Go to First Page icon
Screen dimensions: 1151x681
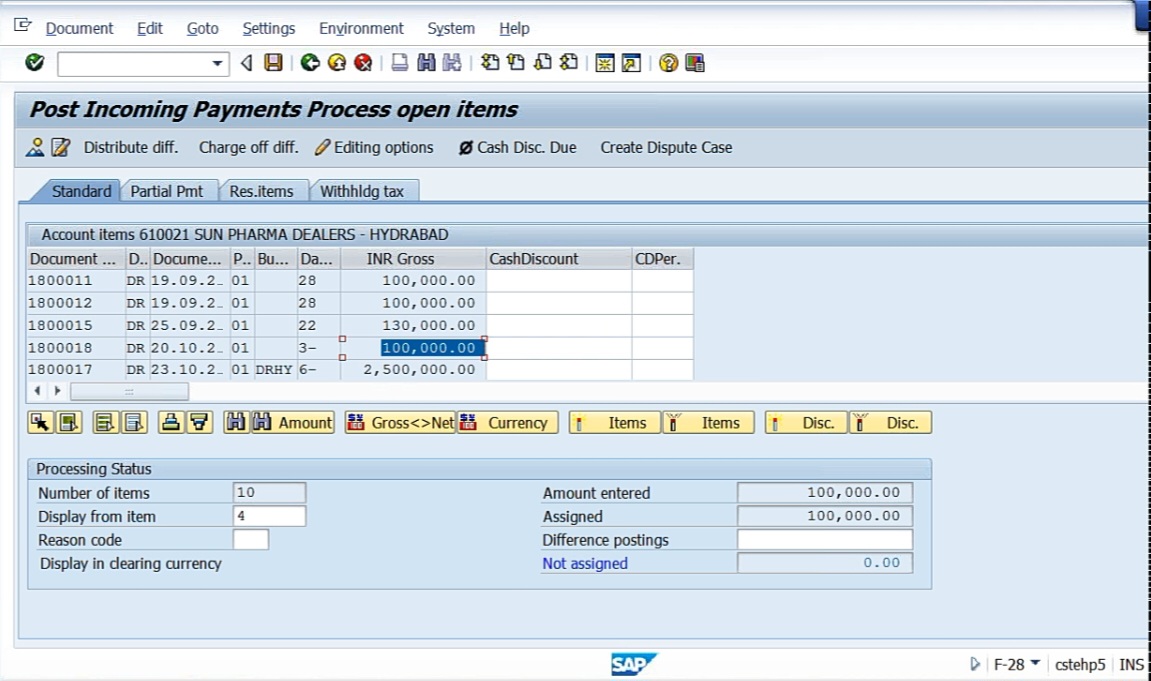click(x=490, y=63)
